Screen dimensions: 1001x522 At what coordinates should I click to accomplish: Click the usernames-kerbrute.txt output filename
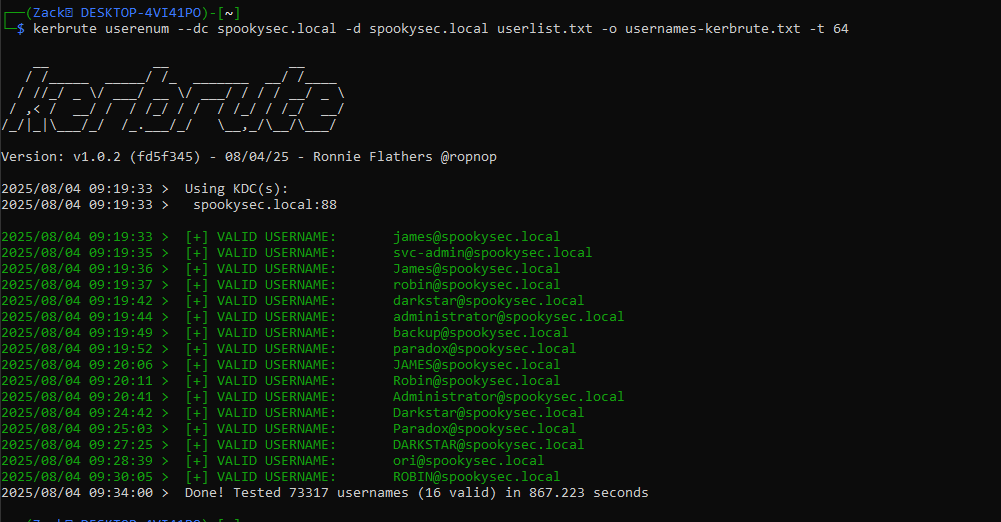(x=712, y=29)
